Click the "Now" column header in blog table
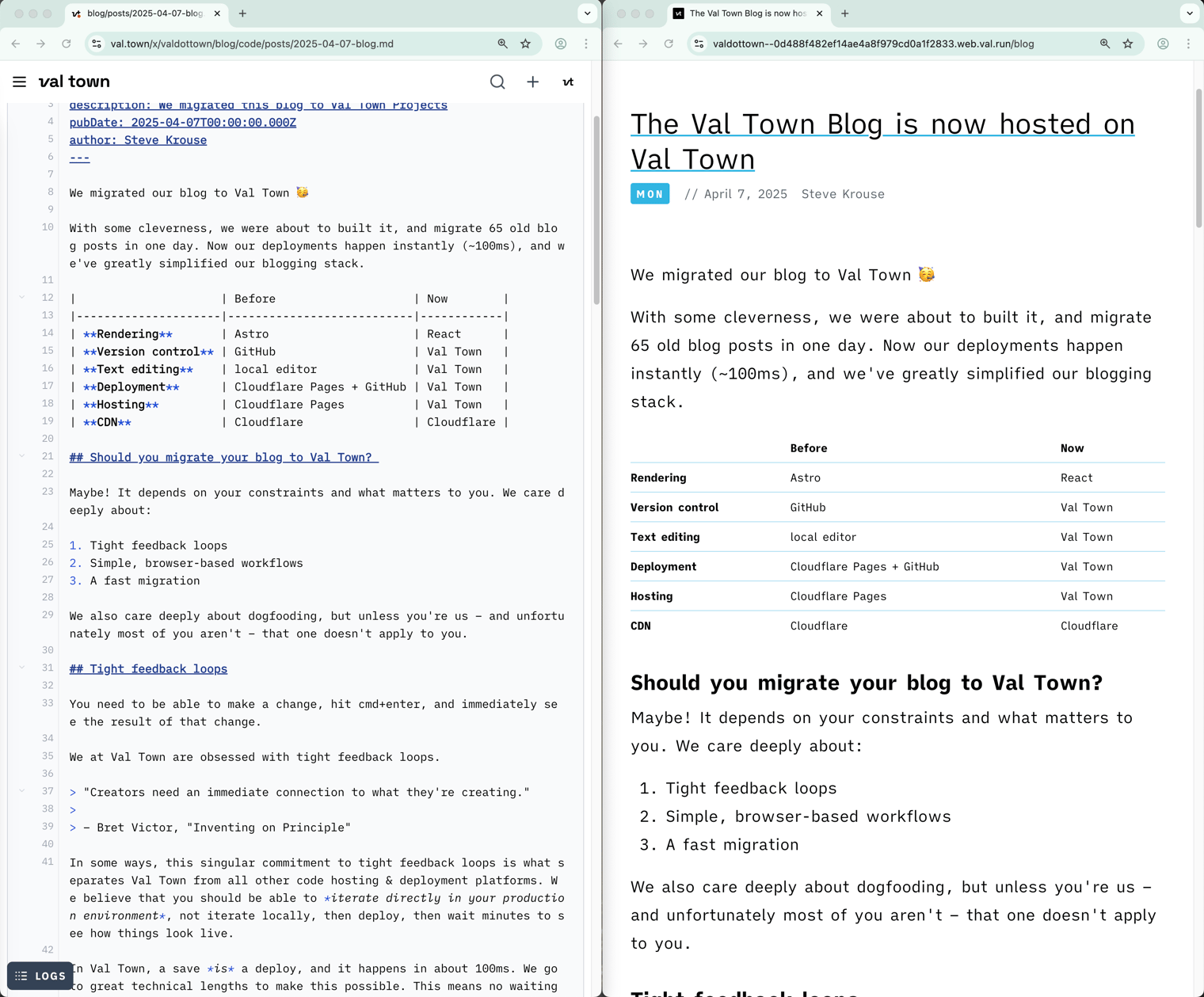The height and width of the screenshot is (997, 1204). pos(1073,448)
